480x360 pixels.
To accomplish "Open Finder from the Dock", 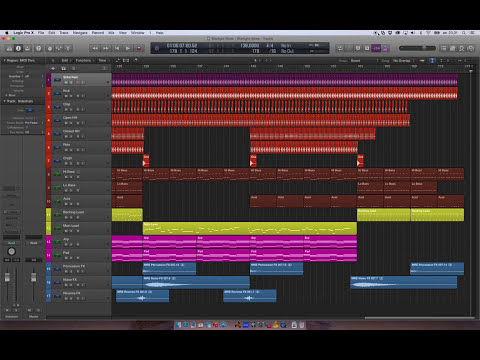I will pos(178,325).
